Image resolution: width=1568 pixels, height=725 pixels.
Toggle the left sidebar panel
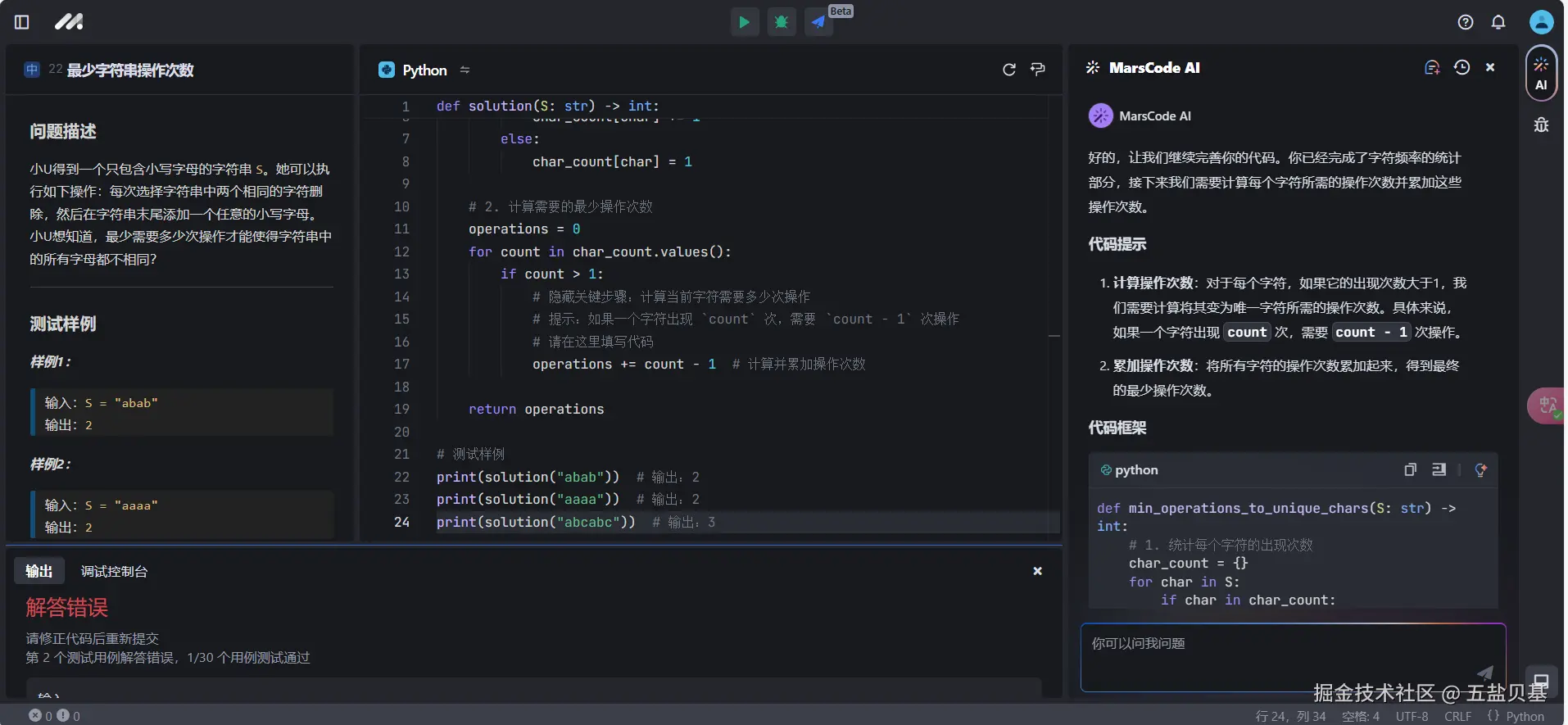tap(22, 22)
